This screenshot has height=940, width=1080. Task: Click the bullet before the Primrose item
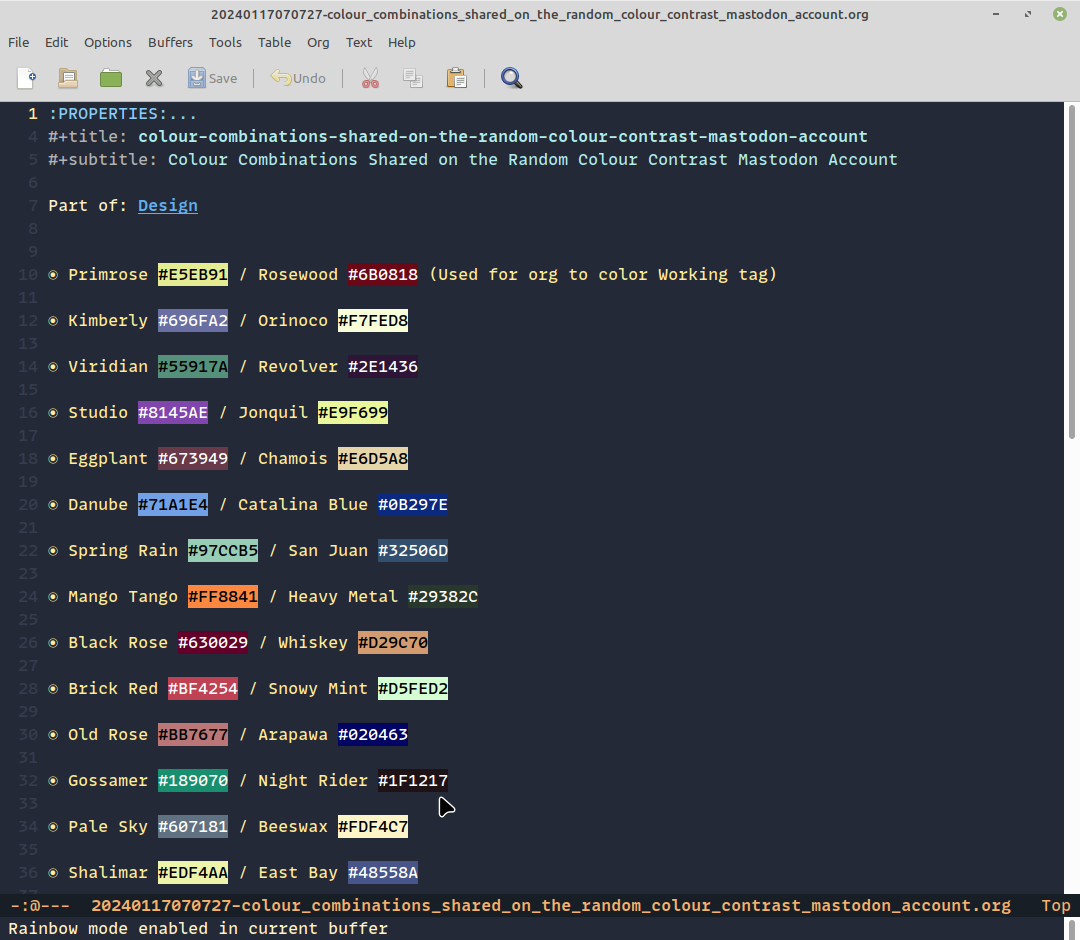pyautogui.click(x=53, y=275)
